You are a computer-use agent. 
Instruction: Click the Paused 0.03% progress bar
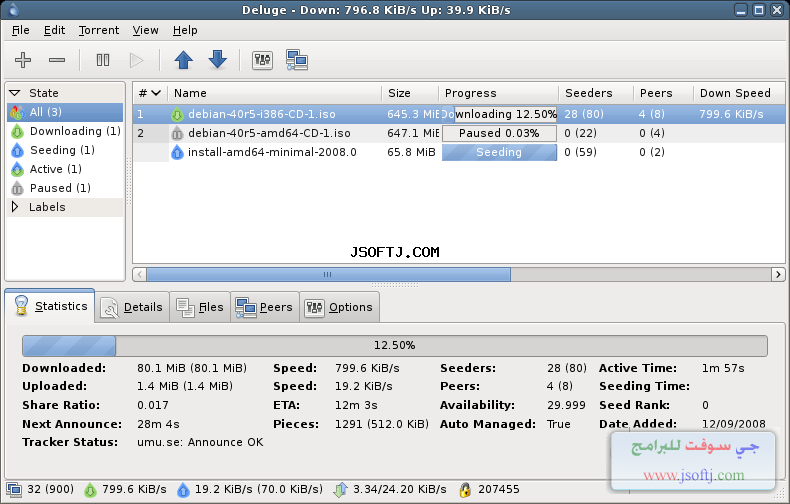click(499, 134)
